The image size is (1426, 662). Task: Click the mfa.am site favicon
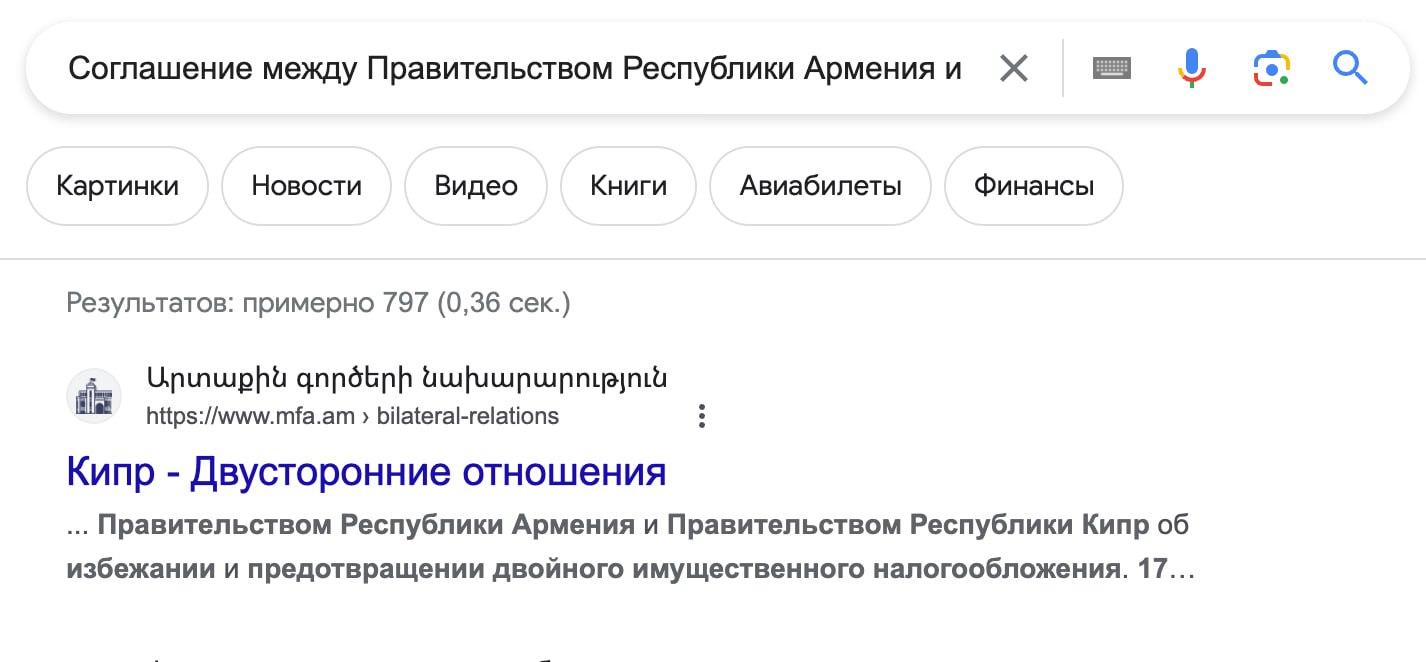pos(94,397)
